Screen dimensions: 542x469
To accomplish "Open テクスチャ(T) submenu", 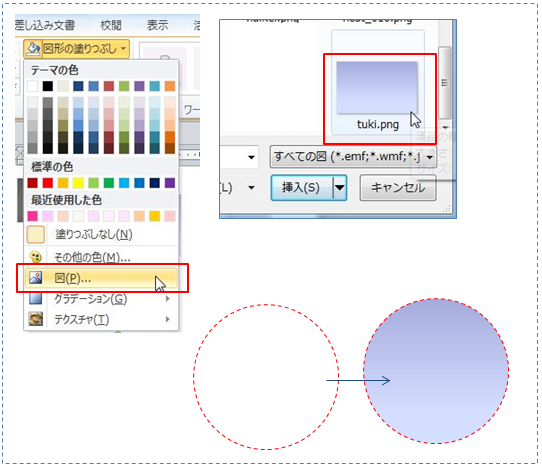I will tap(101, 319).
